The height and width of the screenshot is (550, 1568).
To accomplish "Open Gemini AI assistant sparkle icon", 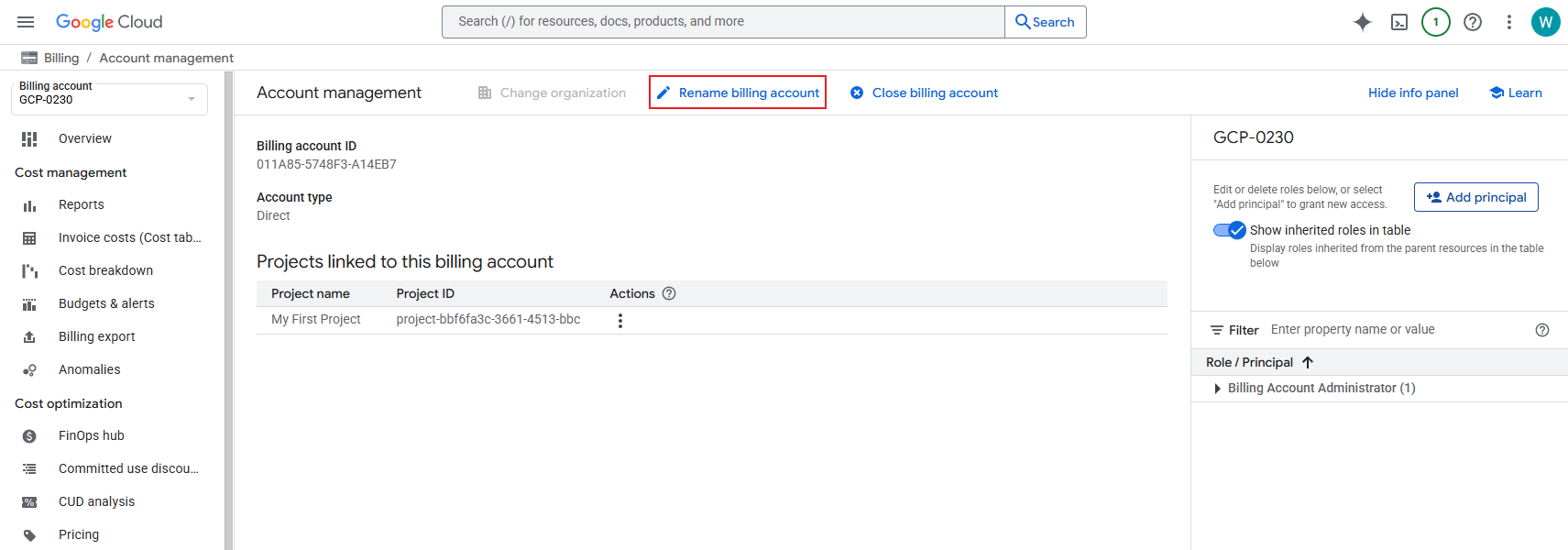I will (1362, 22).
